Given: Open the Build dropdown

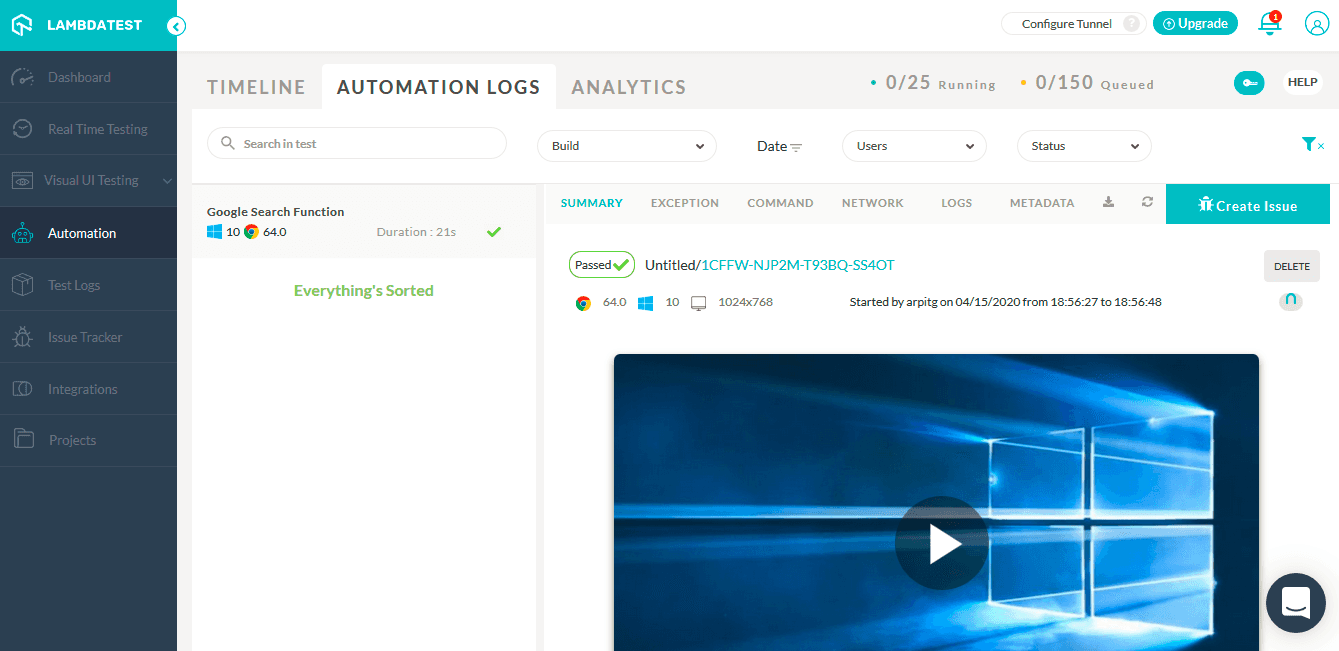Looking at the screenshot, I should [x=627, y=146].
